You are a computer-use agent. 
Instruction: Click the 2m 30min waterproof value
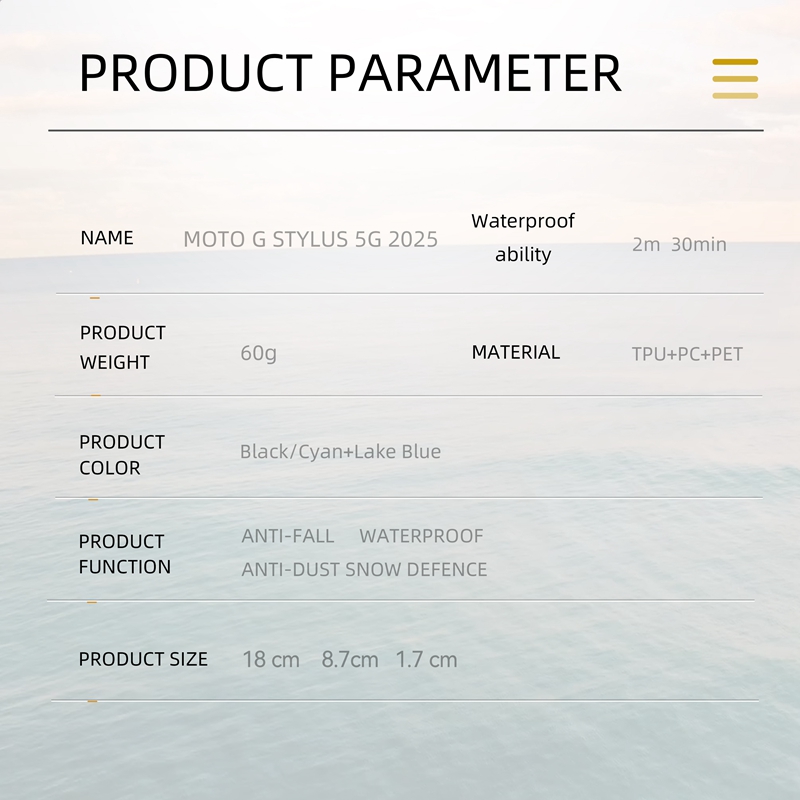pyautogui.click(x=679, y=244)
